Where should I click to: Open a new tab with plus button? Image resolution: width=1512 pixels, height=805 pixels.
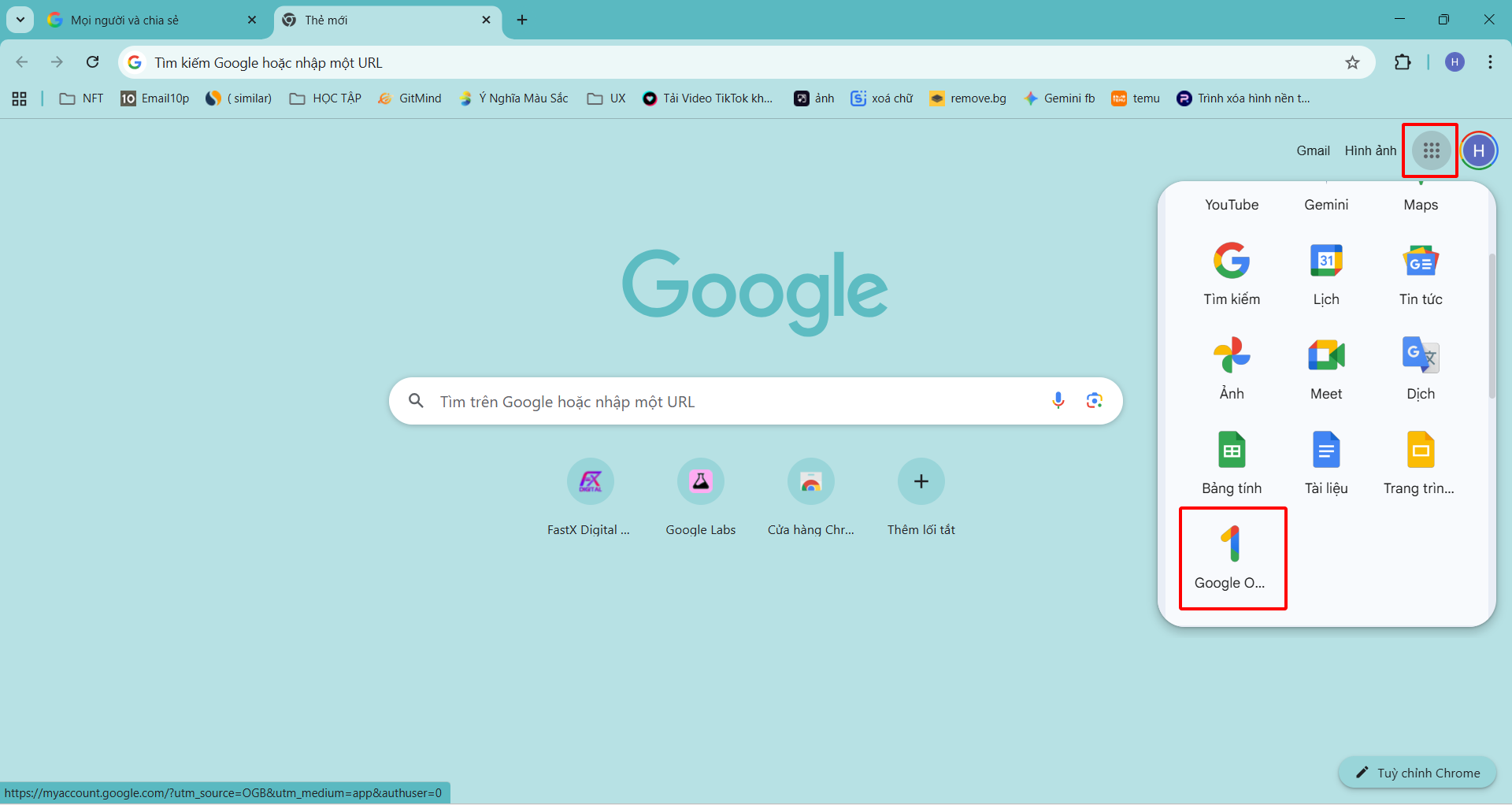pyautogui.click(x=522, y=20)
